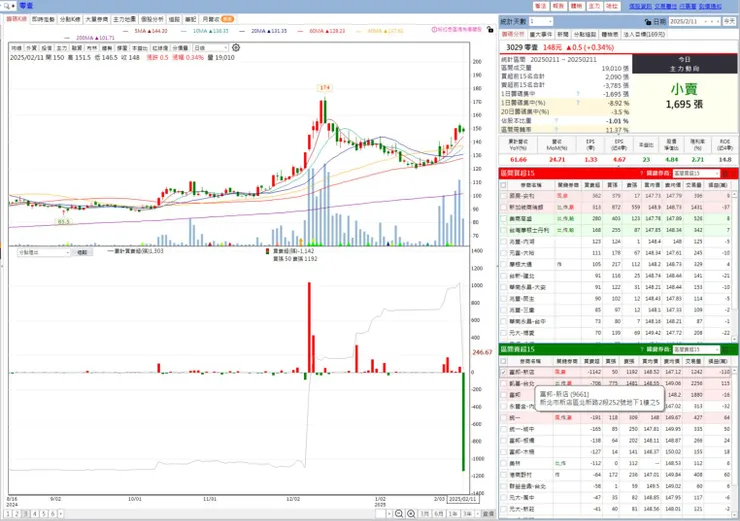
Task: Click the 今天 button
Action: tap(729, 22)
